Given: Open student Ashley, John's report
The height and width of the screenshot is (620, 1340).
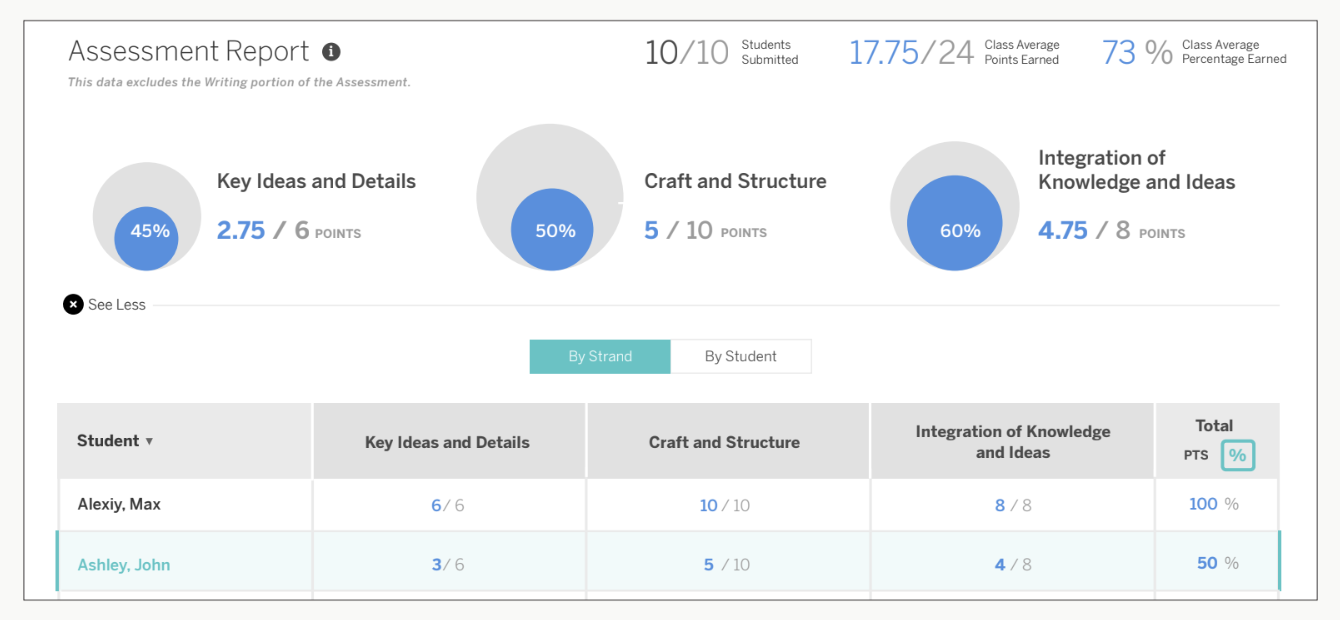Looking at the screenshot, I should (124, 565).
